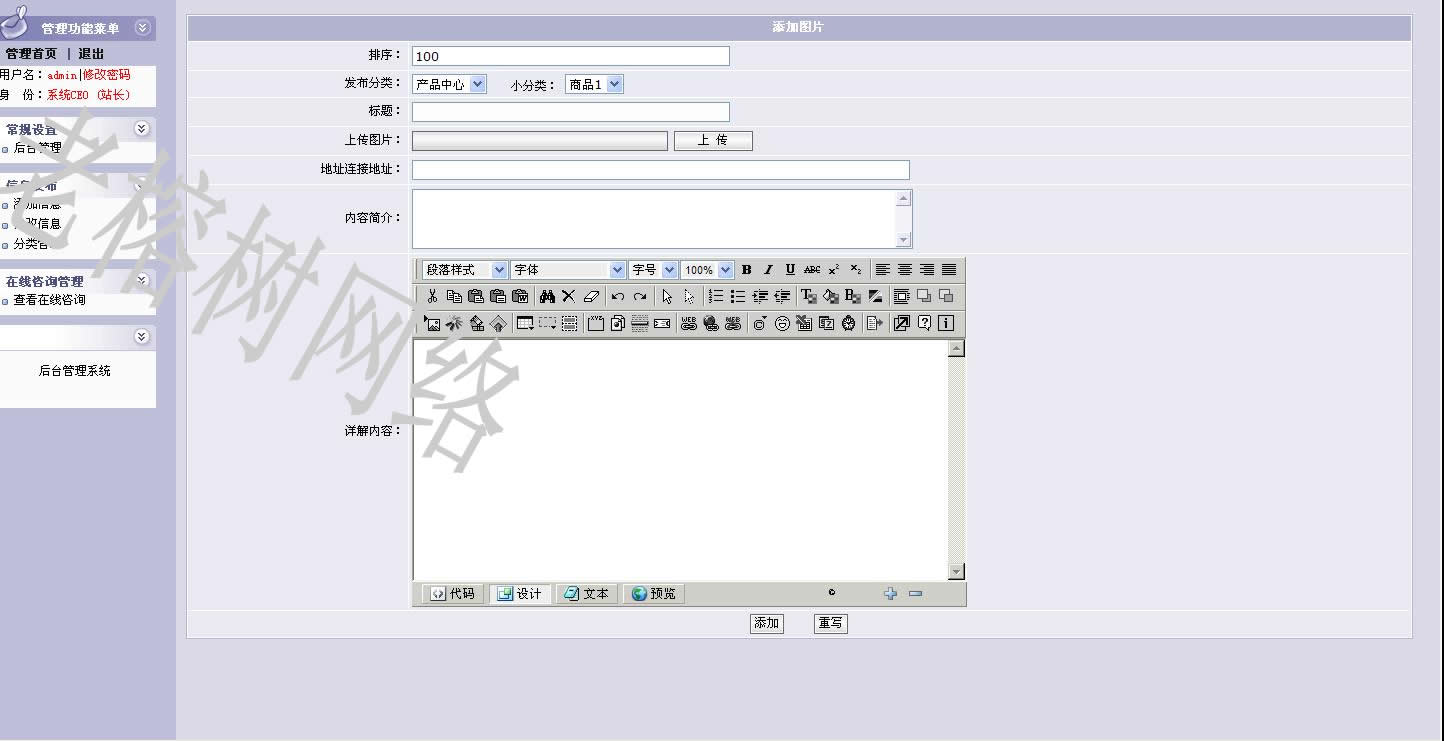The height and width of the screenshot is (741, 1444).
Task: Focus the 地址连接地址 URL input field
Action: (661, 170)
